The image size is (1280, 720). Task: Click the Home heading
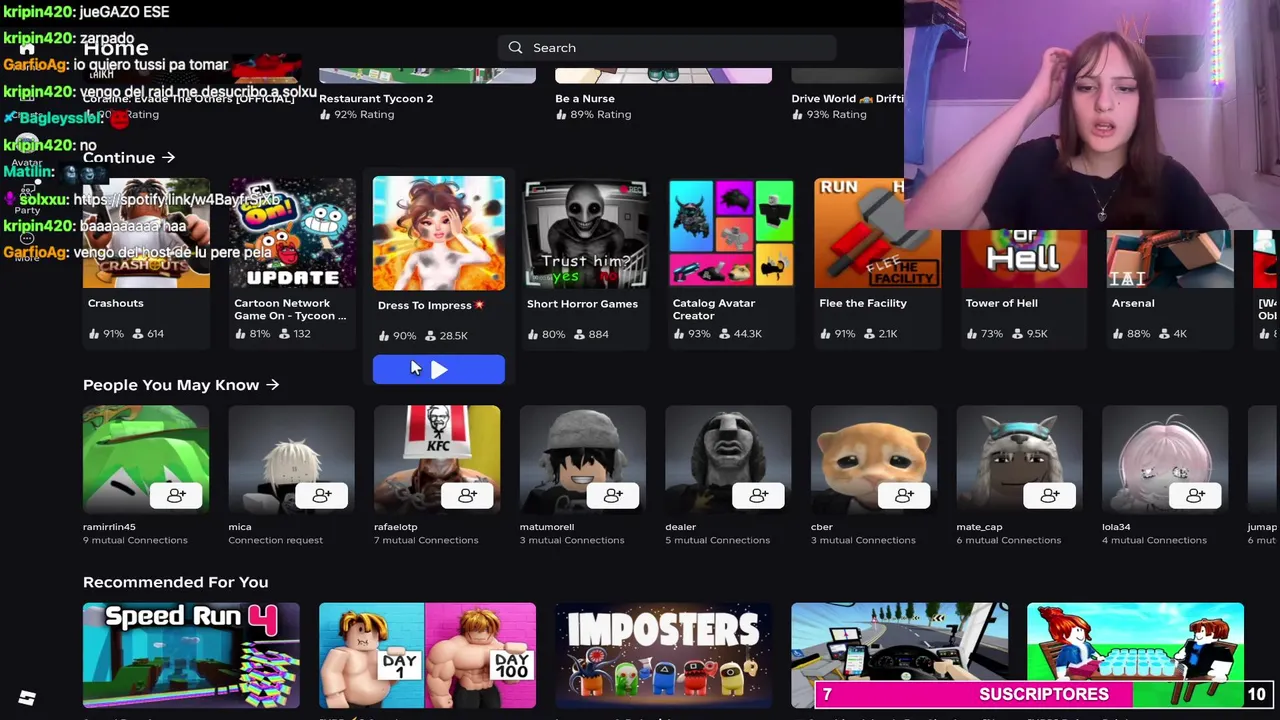click(x=116, y=48)
